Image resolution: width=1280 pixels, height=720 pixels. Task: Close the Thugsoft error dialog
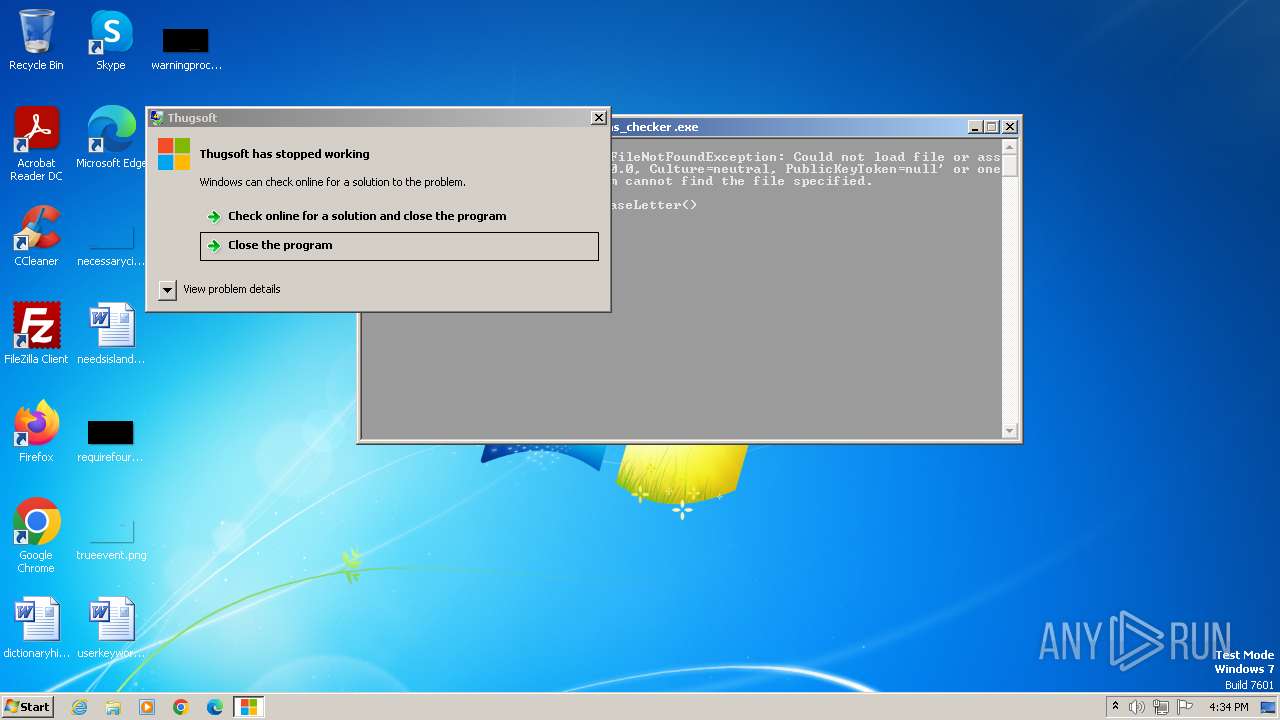coord(598,118)
